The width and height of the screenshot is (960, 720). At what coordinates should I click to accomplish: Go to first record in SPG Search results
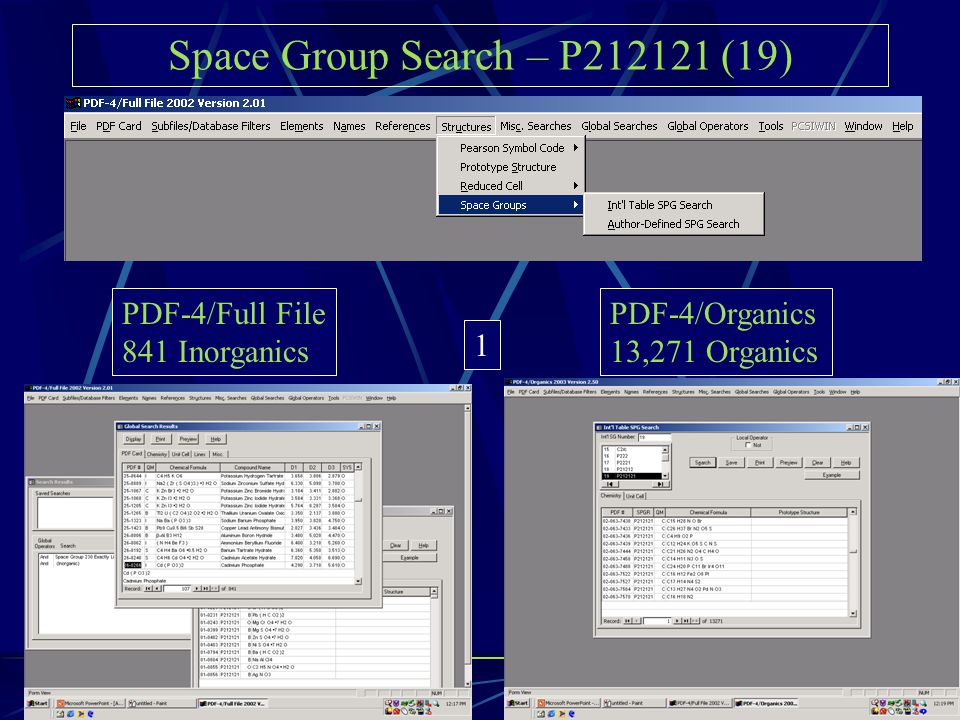(x=628, y=621)
